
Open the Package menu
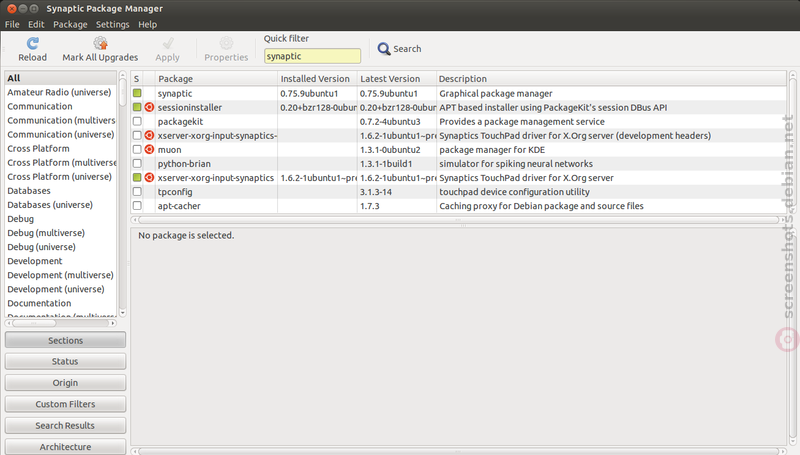click(70, 24)
